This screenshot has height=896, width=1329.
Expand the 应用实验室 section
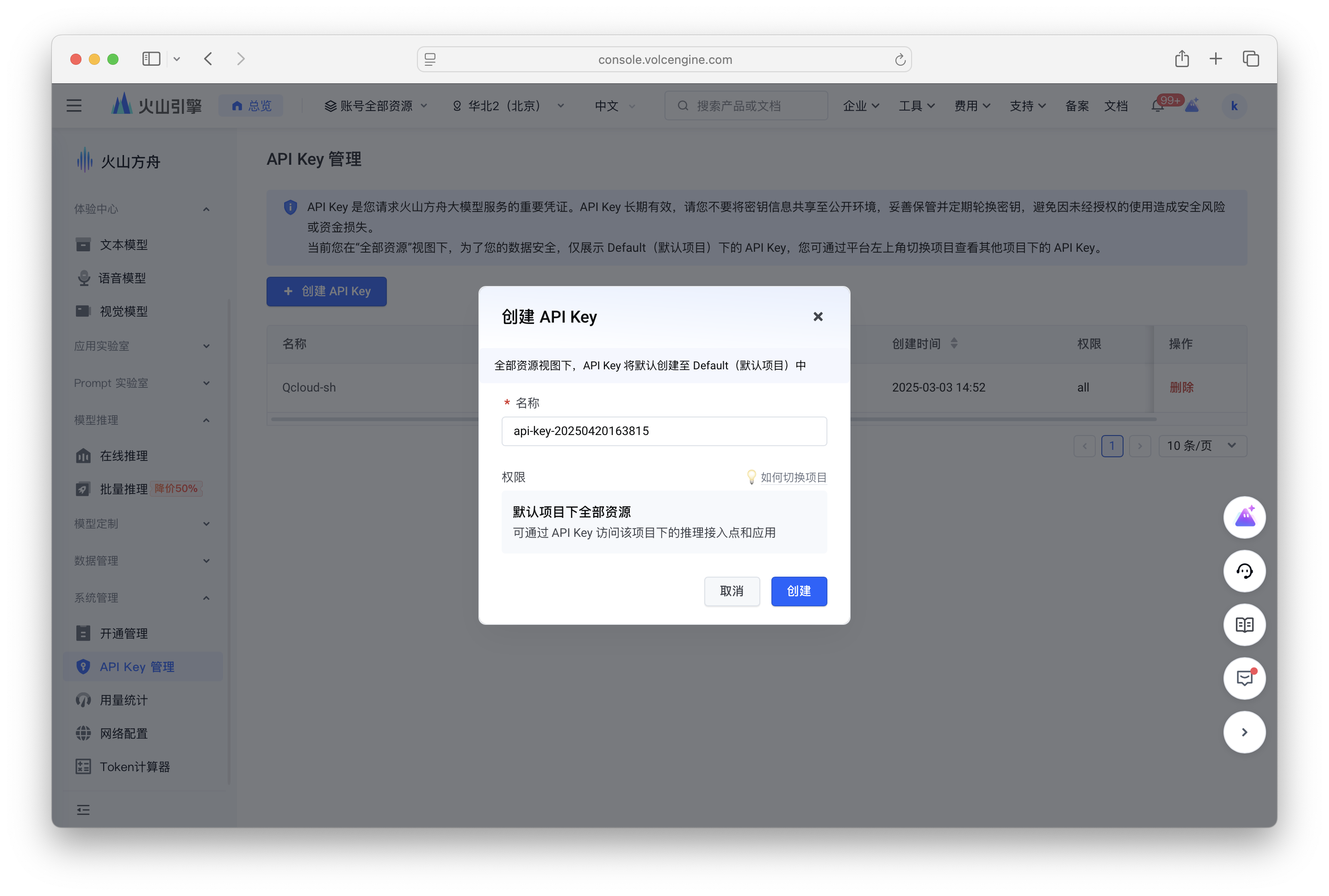pos(141,346)
